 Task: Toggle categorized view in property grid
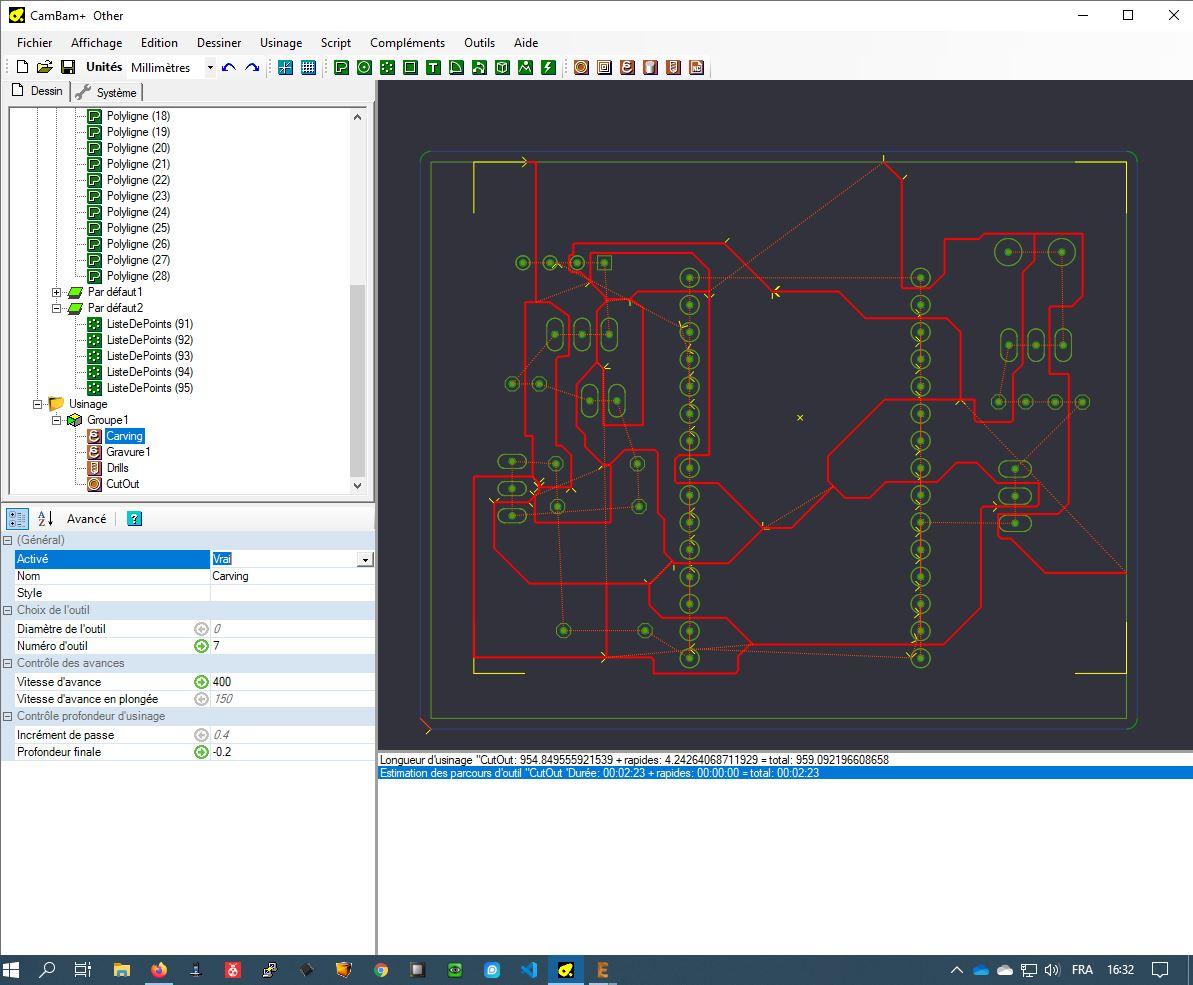17,518
